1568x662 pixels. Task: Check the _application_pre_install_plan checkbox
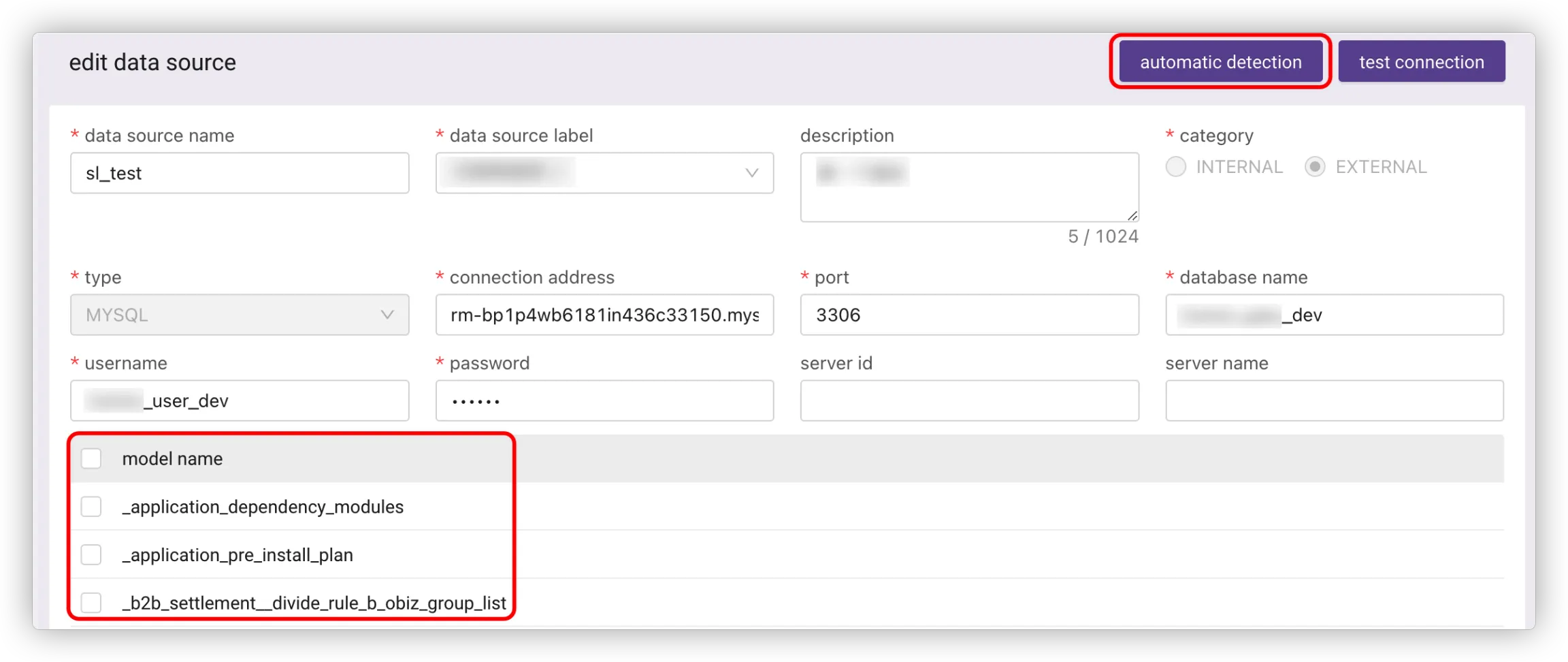(x=91, y=554)
